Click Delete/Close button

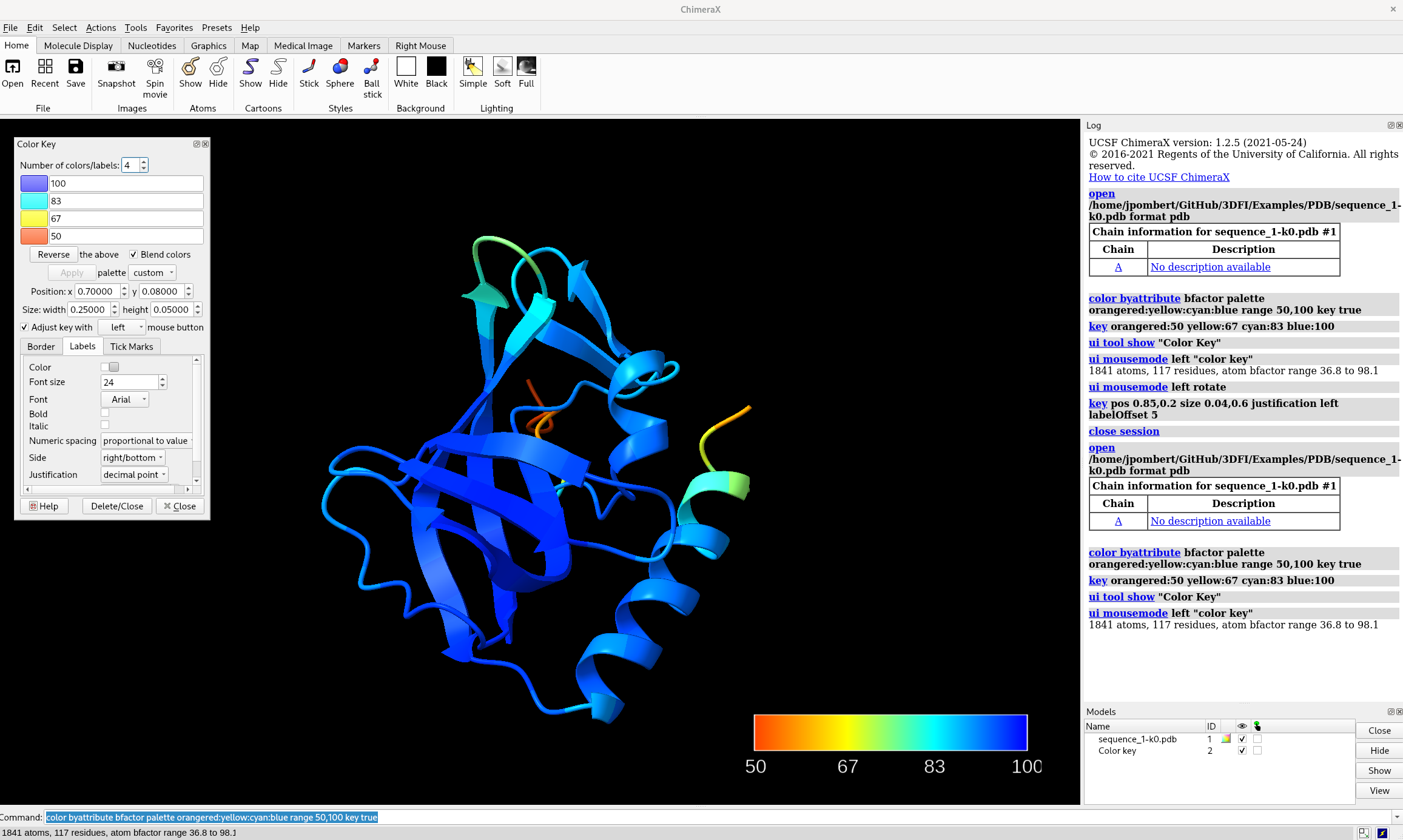(117, 506)
